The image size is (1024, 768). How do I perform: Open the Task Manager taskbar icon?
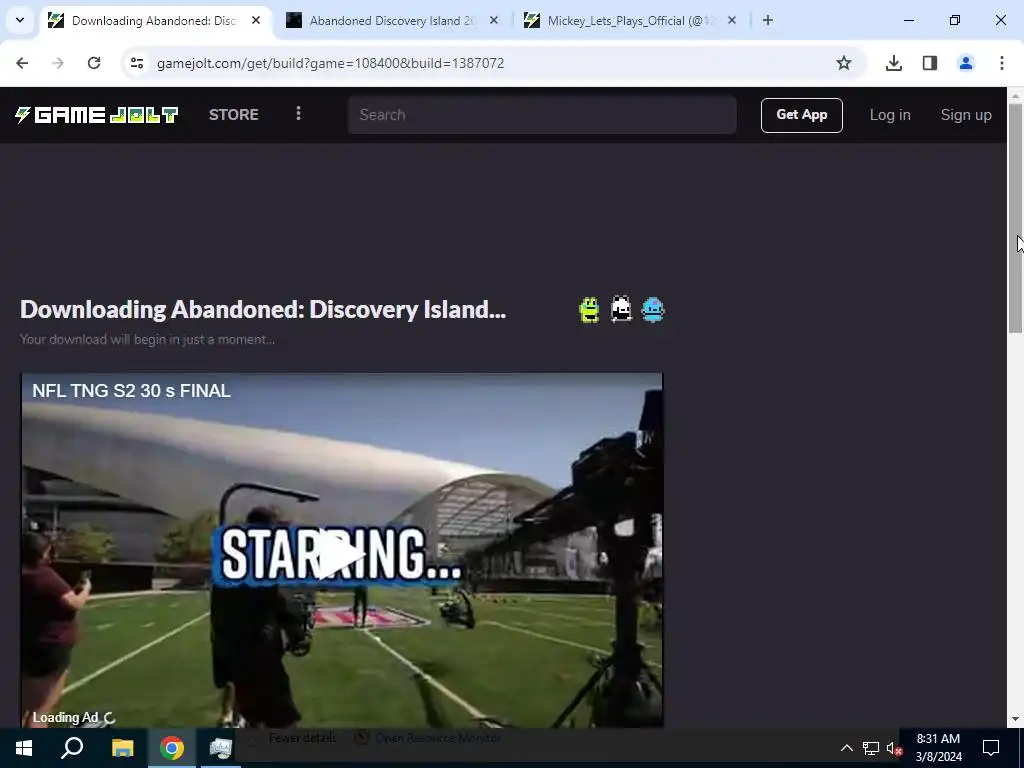click(x=221, y=748)
